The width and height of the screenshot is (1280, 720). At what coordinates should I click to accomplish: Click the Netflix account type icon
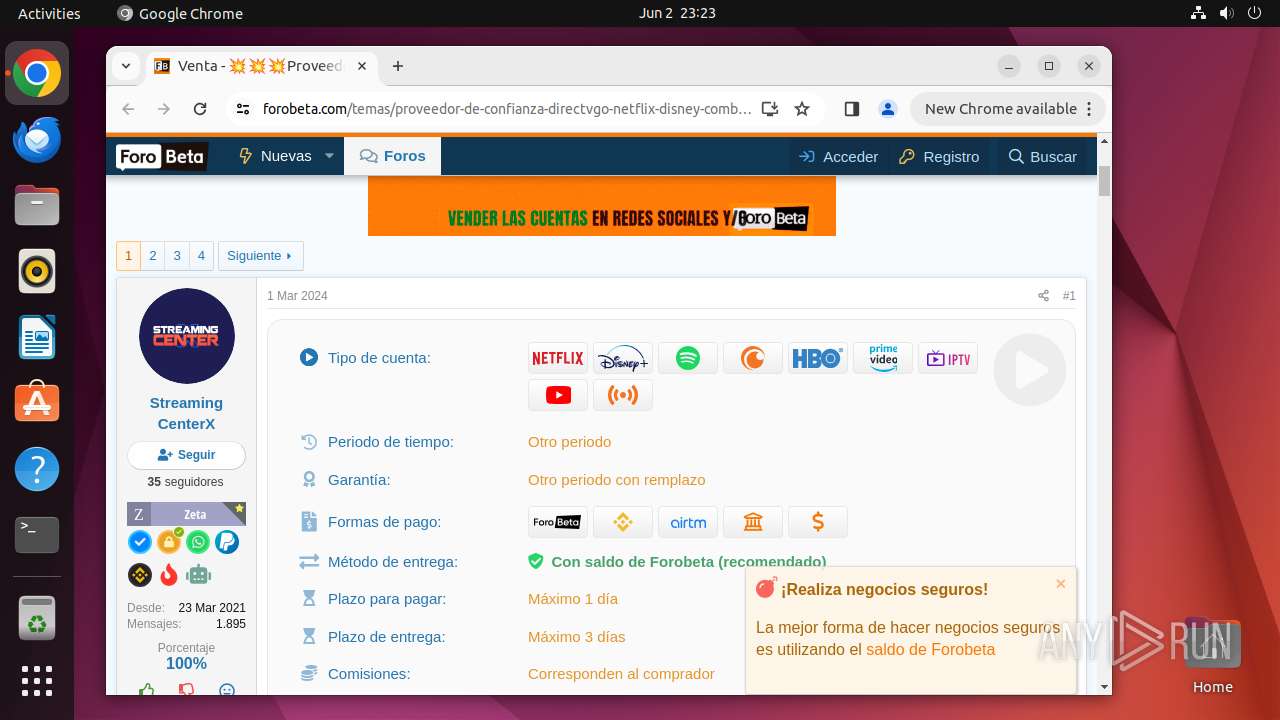(558, 358)
